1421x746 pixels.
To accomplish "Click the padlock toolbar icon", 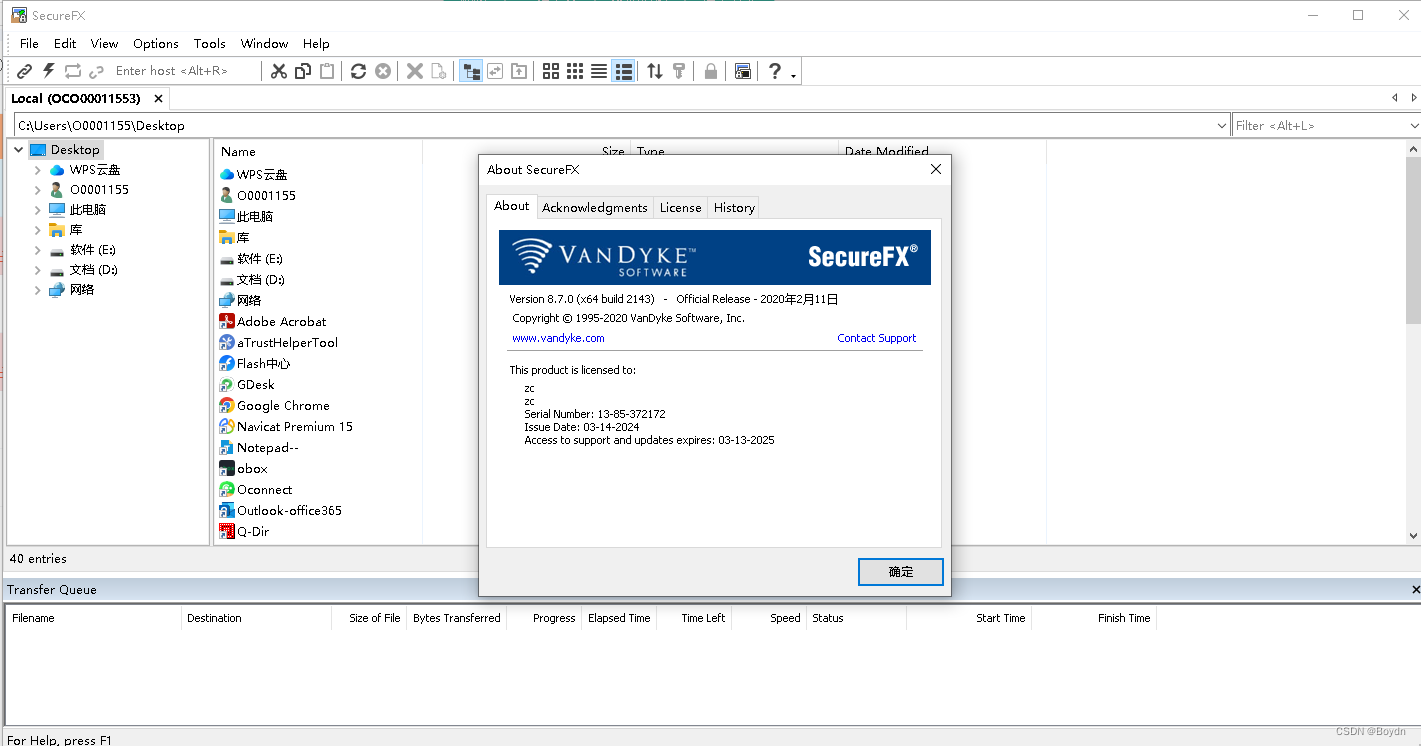I will (x=710, y=71).
